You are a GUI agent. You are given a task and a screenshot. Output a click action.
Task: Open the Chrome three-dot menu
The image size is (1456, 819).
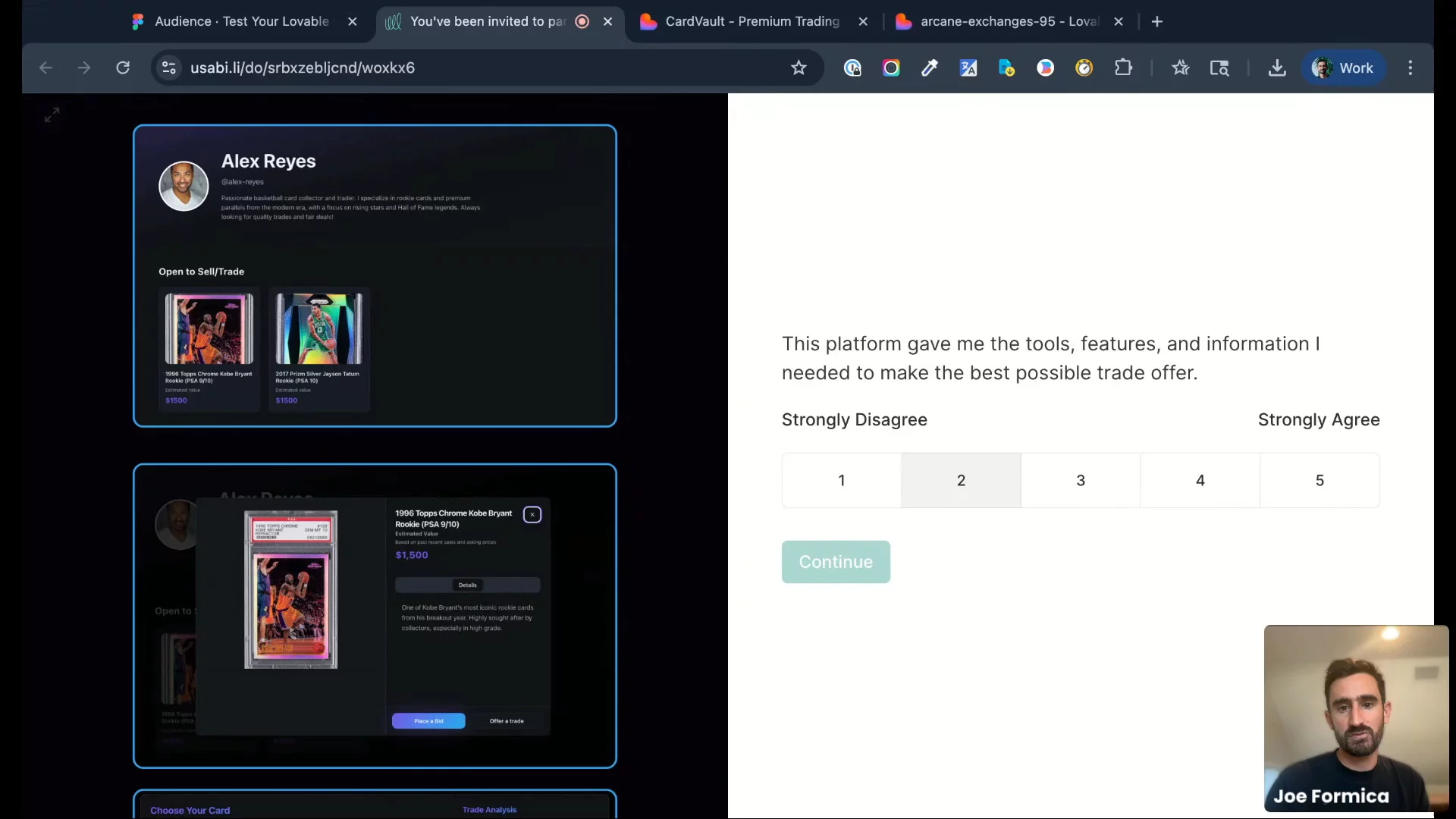(x=1410, y=68)
